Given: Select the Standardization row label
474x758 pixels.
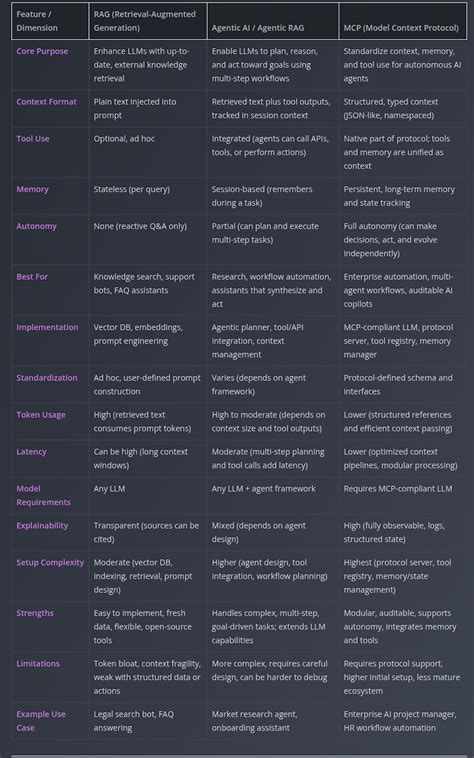Looking at the screenshot, I should [47, 378].
